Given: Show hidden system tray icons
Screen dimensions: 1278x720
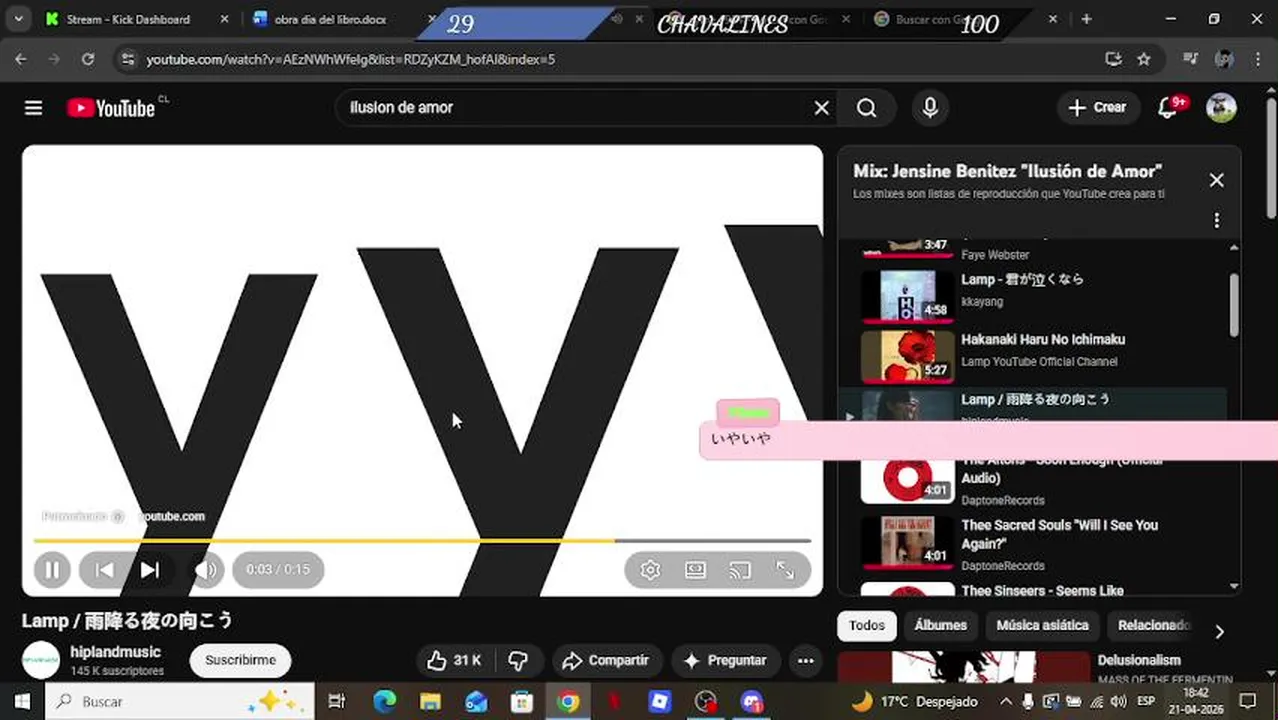Looking at the screenshot, I should (x=1006, y=701).
